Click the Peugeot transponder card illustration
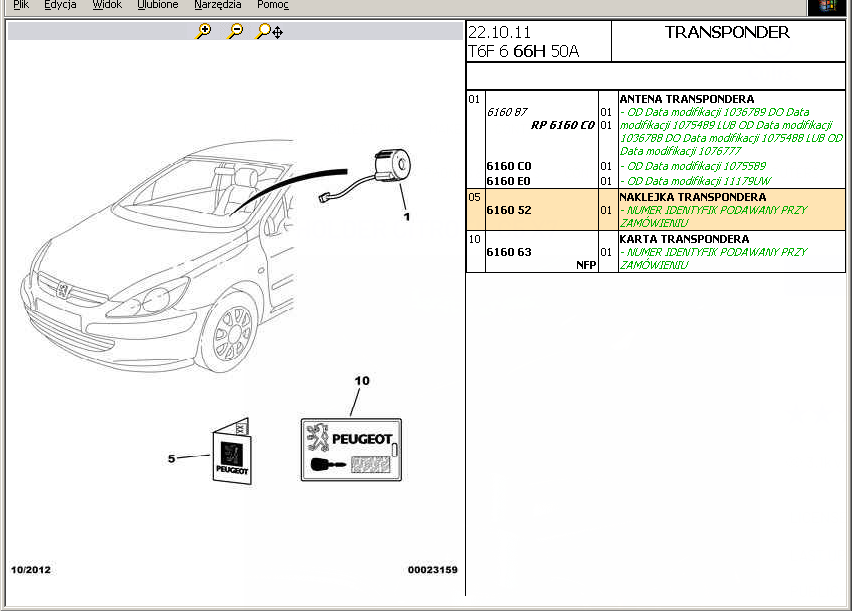Viewport: 852px width, 611px height. click(351, 450)
